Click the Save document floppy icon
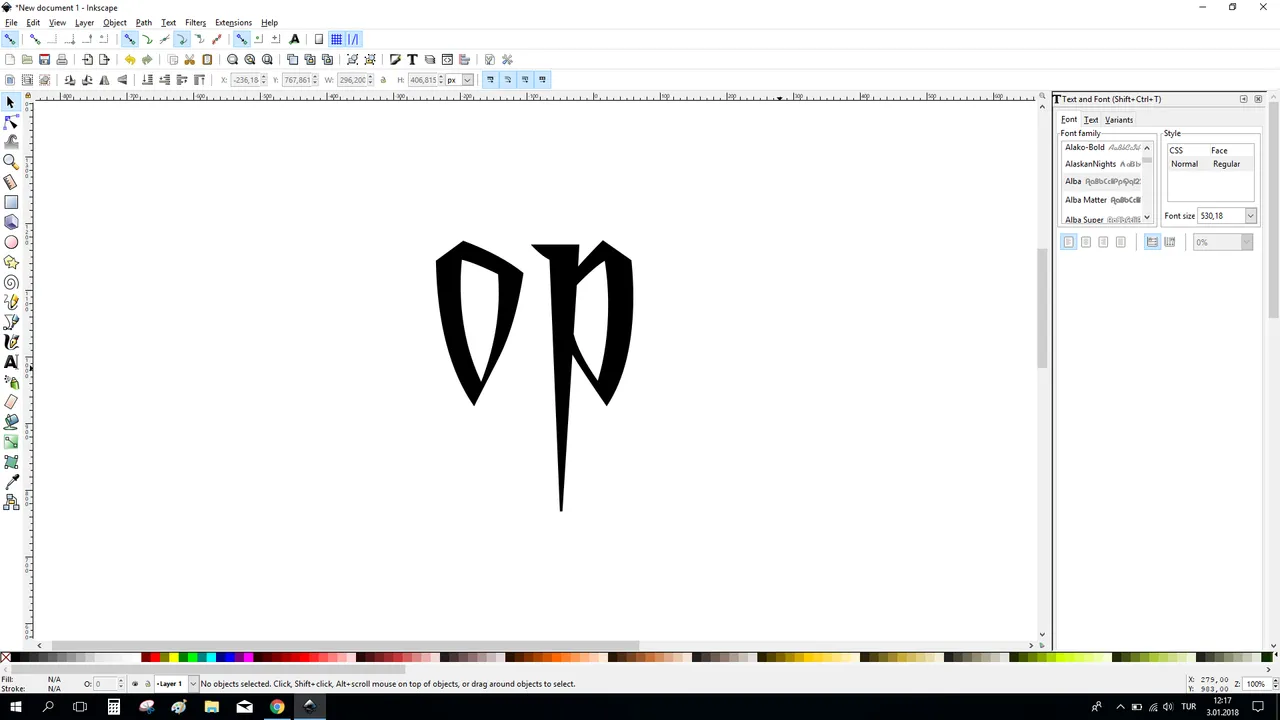This screenshot has height=720, width=1280. pyautogui.click(x=44, y=59)
